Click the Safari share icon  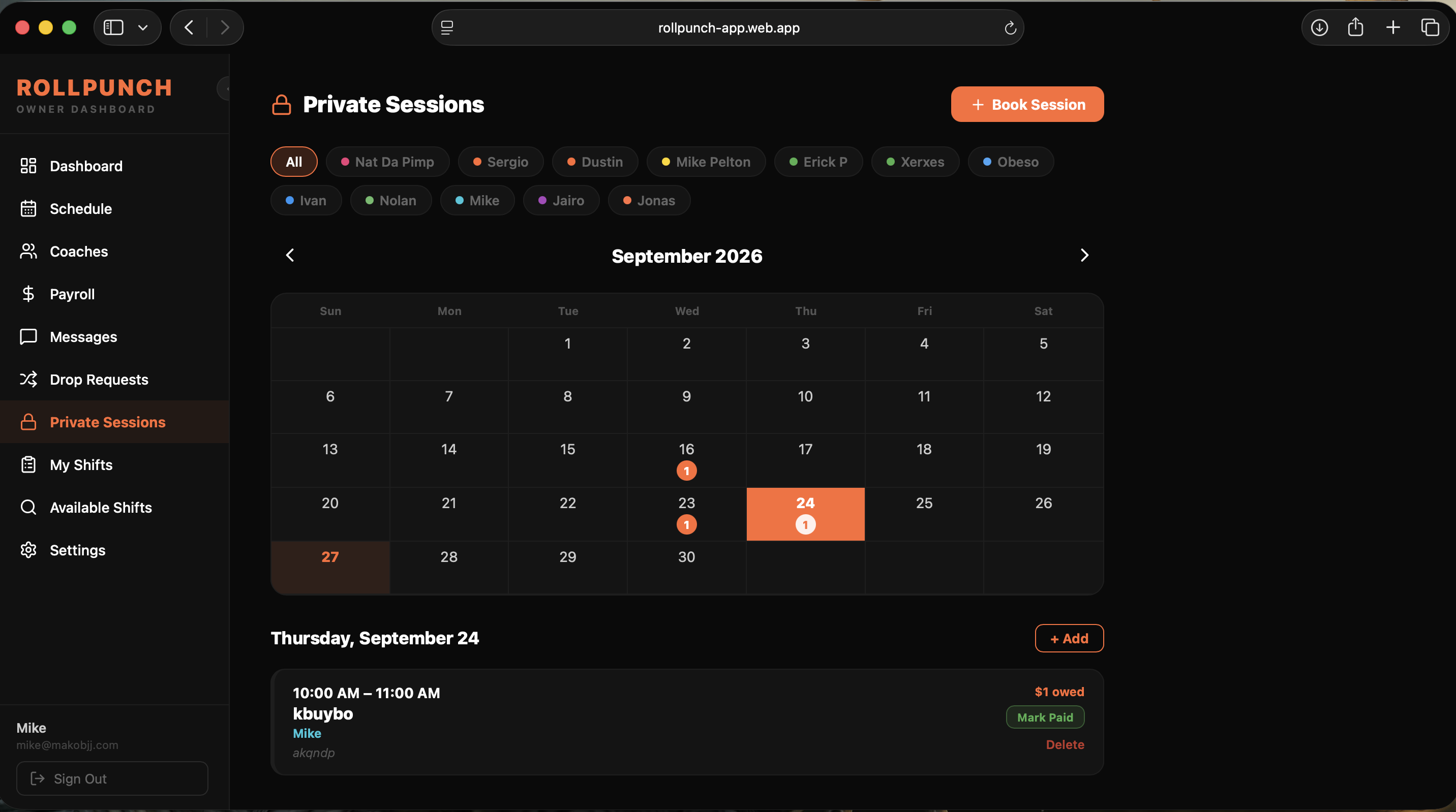[1355, 27]
